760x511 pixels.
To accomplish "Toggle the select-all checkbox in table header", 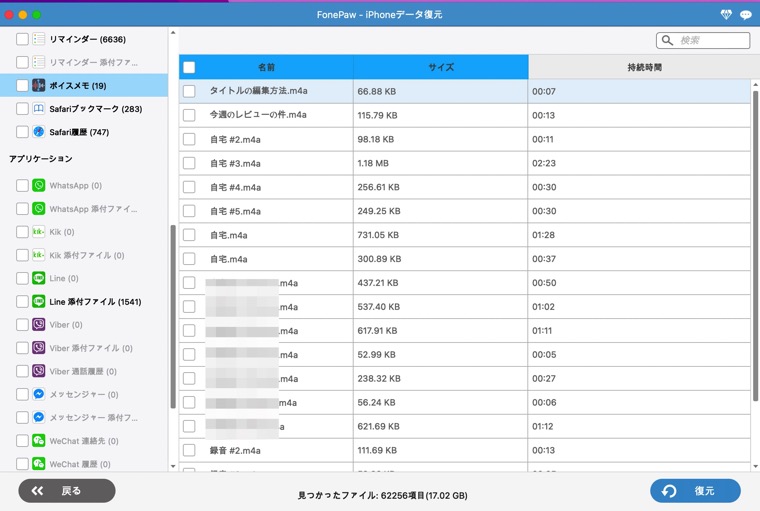I will tap(189, 67).
